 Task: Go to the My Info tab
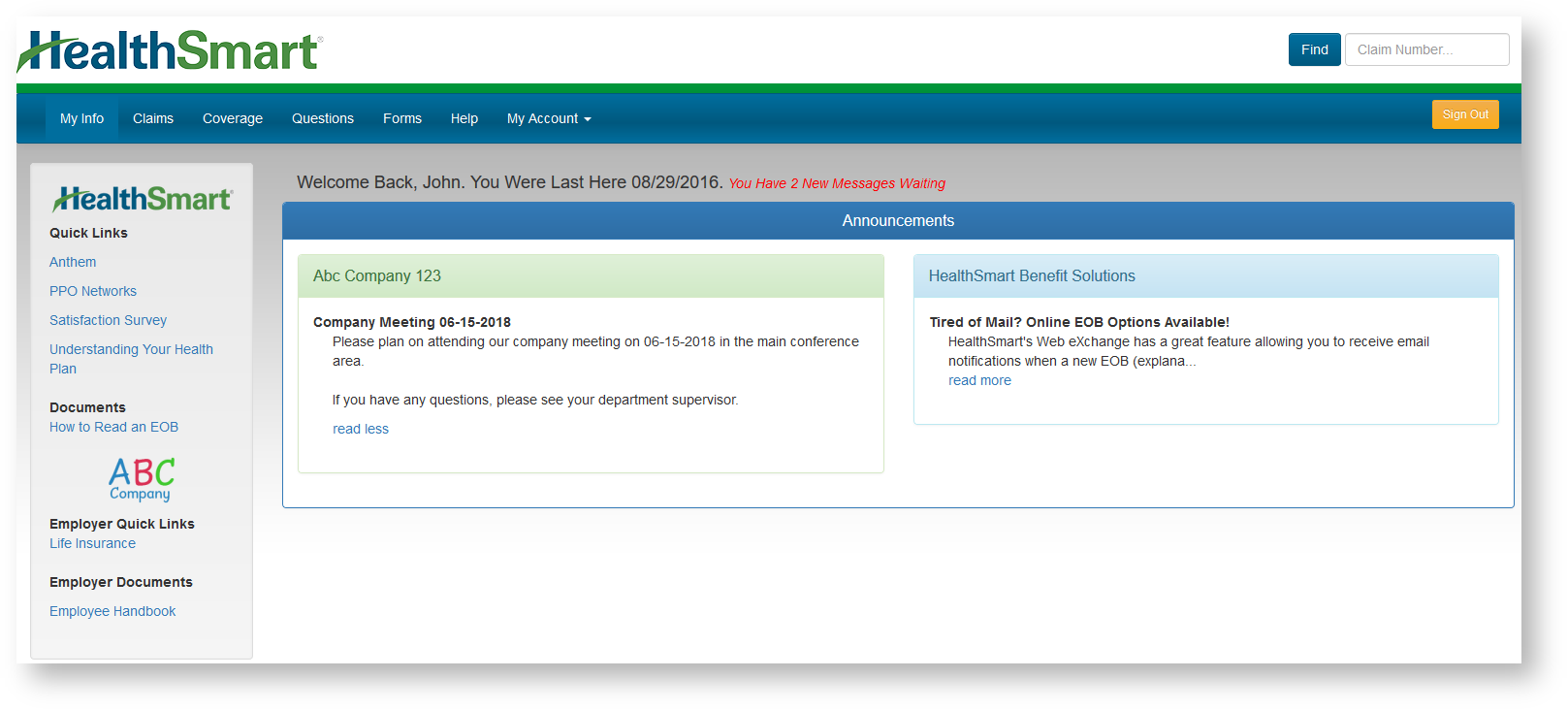click(81, 118)
